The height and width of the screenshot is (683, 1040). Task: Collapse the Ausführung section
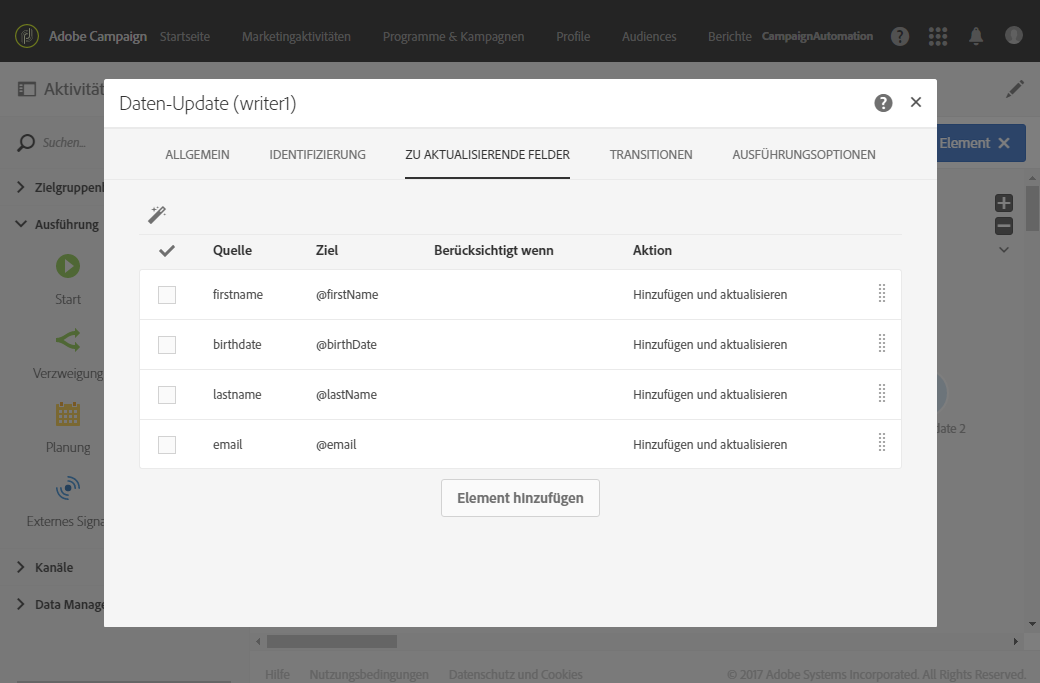click(x=22, y=224)
